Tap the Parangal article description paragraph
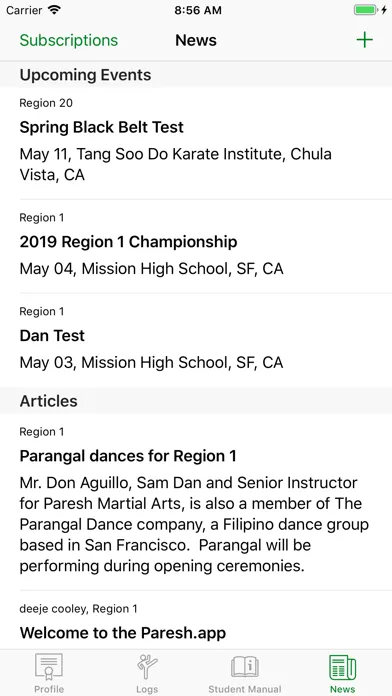392x696 pixels. (x=194, y=524)
